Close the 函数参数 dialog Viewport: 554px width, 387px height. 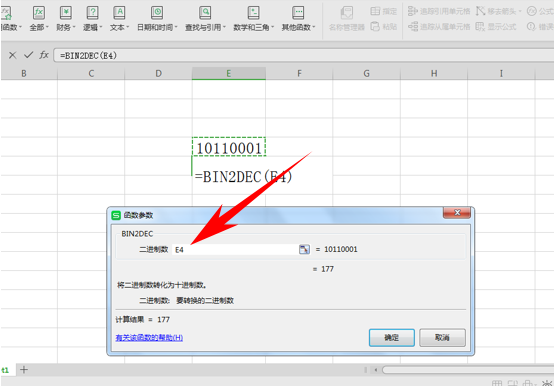coord(457,213)
